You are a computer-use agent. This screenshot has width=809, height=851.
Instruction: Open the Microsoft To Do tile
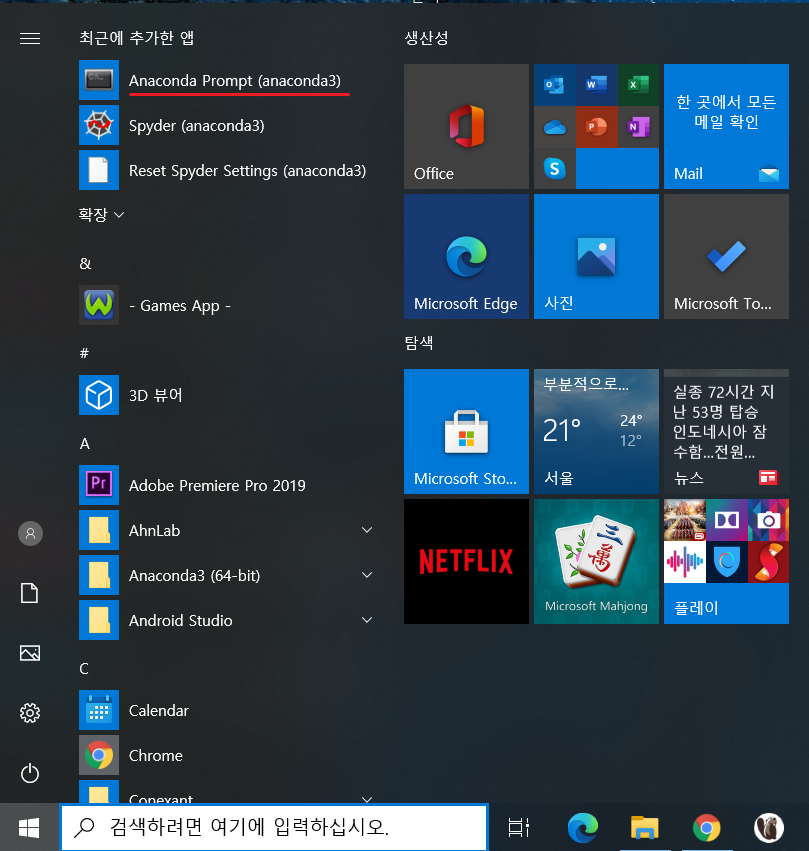coord(726,256)
